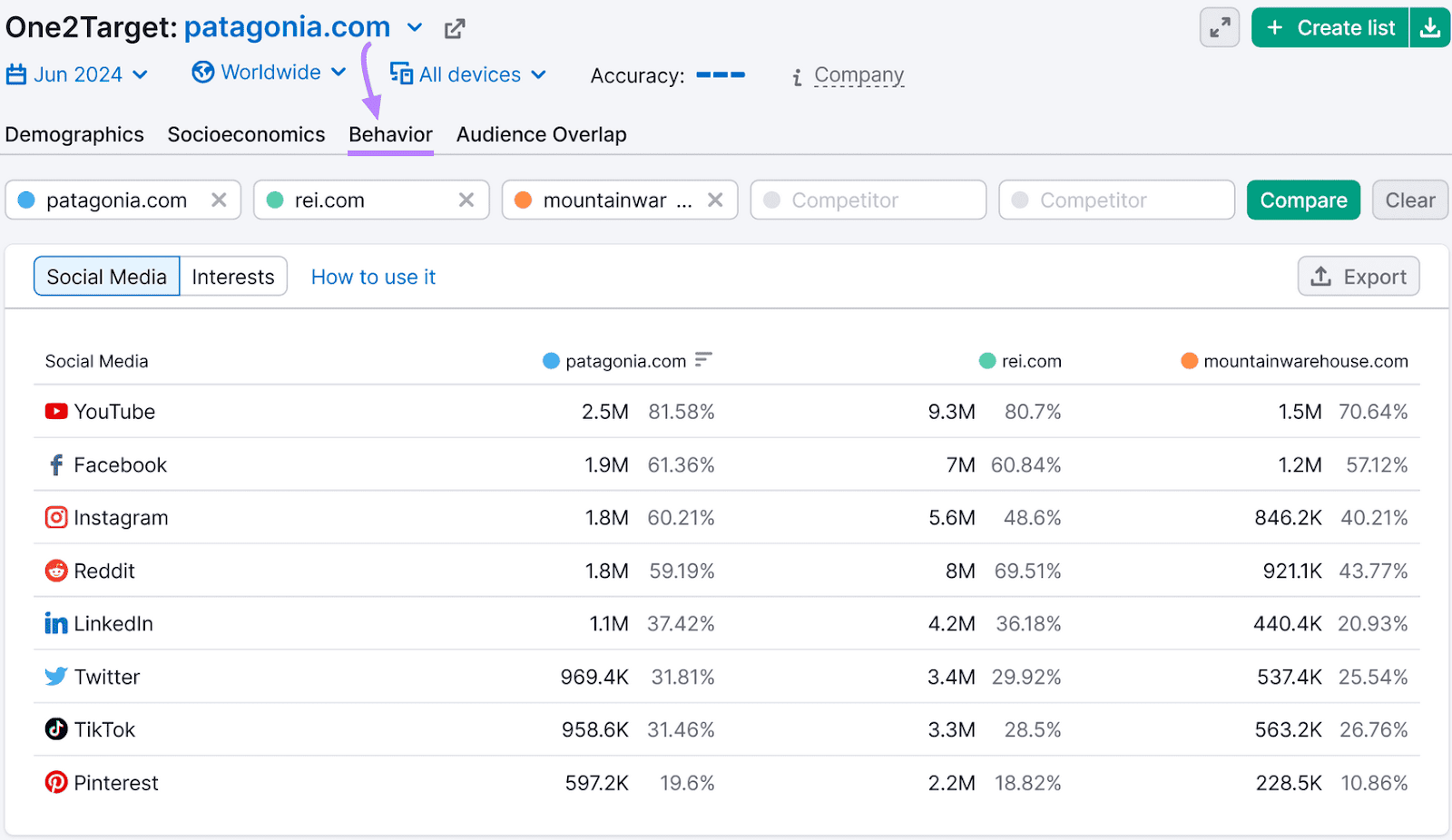
Task: Open the Audience Overlap tab
Action: tap(541, 134)
